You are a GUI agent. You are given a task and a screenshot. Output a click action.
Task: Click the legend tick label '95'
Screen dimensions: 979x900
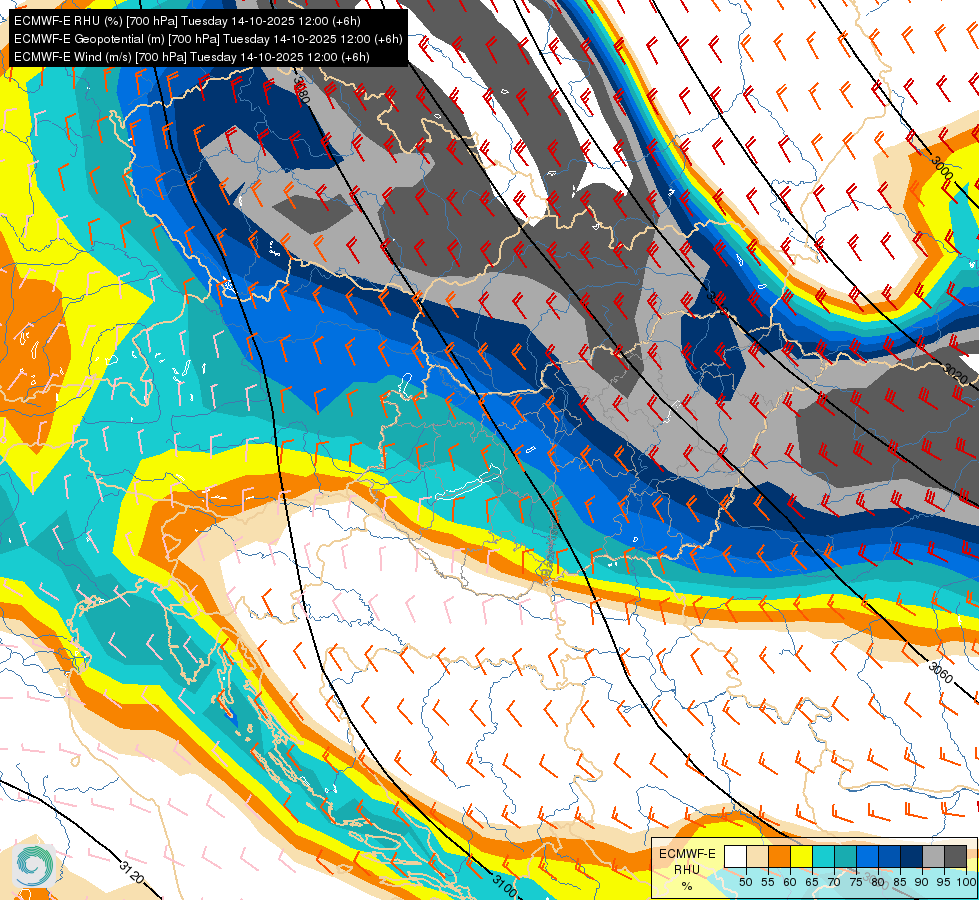pos(944,882)
